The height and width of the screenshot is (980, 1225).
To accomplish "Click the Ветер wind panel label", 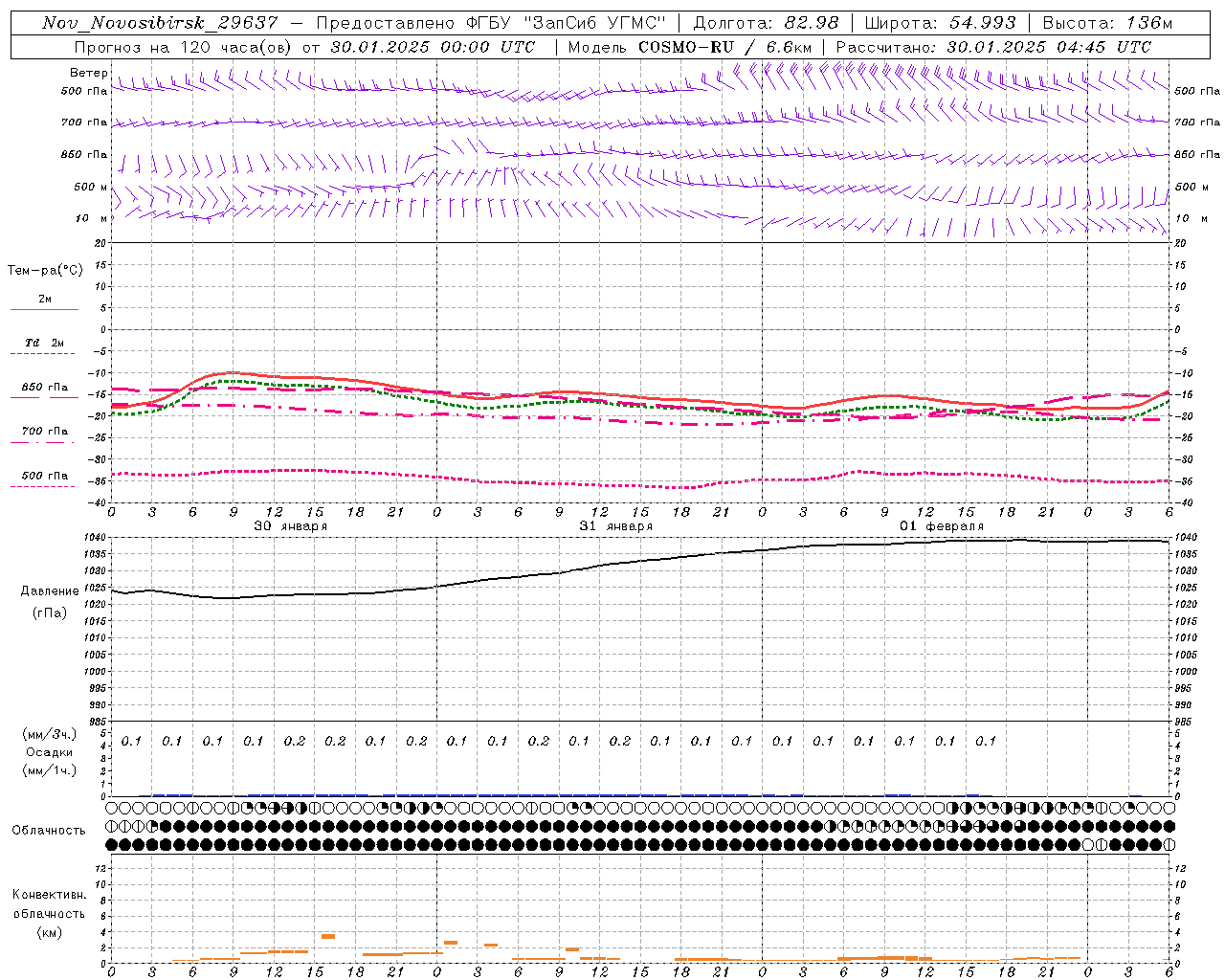I will coord(88,73).
